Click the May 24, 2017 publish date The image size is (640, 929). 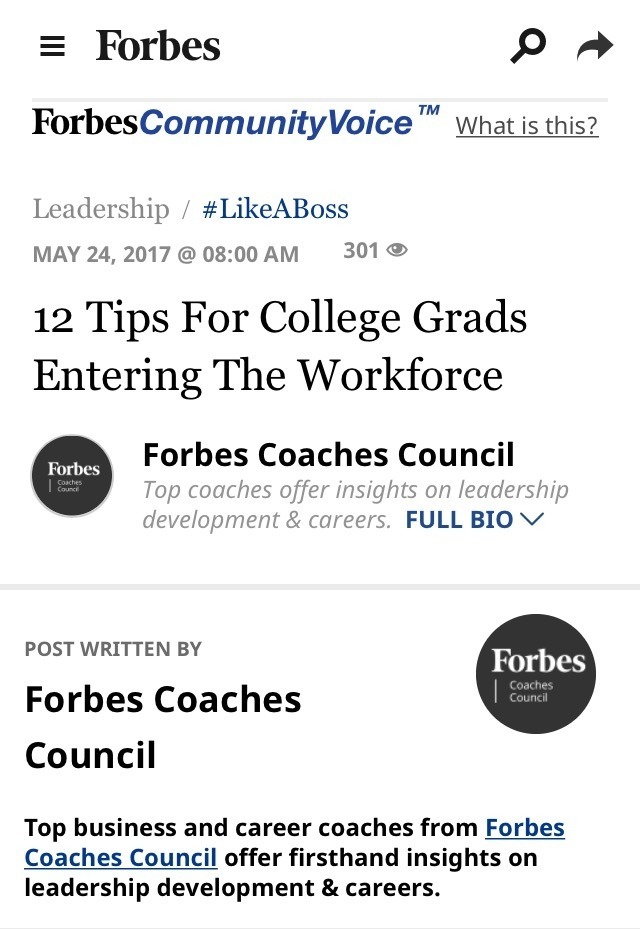[166, 254]
